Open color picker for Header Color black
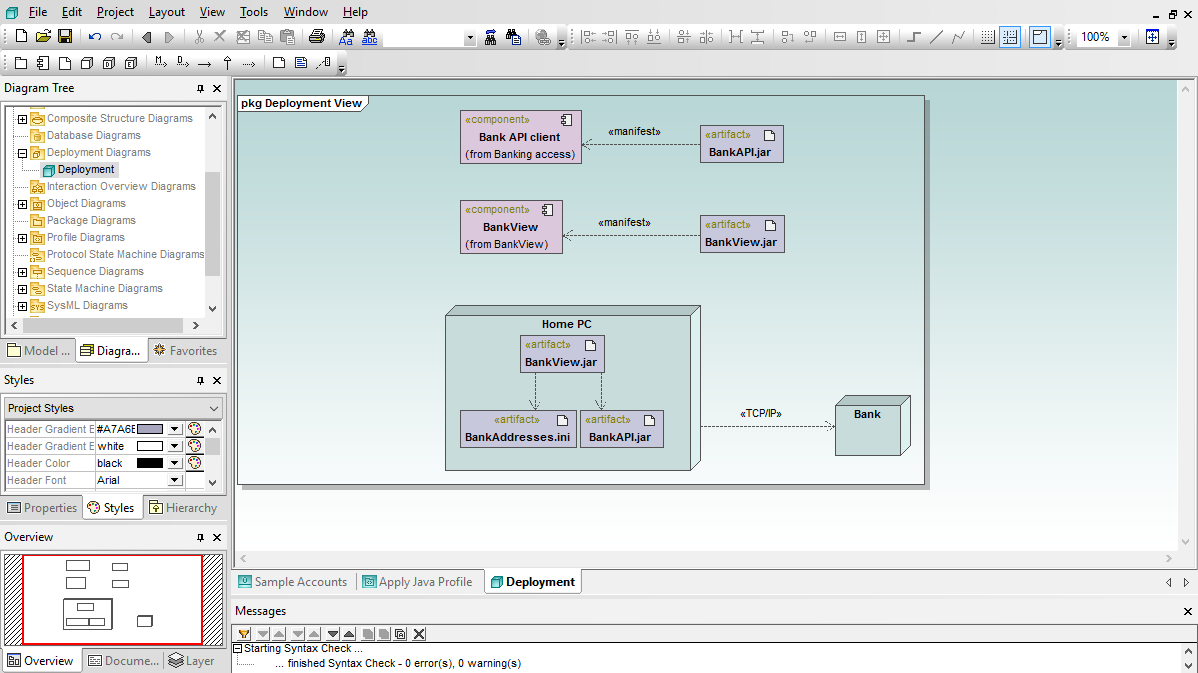Viewport: 1198px width, 673px height. pos(195,464)
